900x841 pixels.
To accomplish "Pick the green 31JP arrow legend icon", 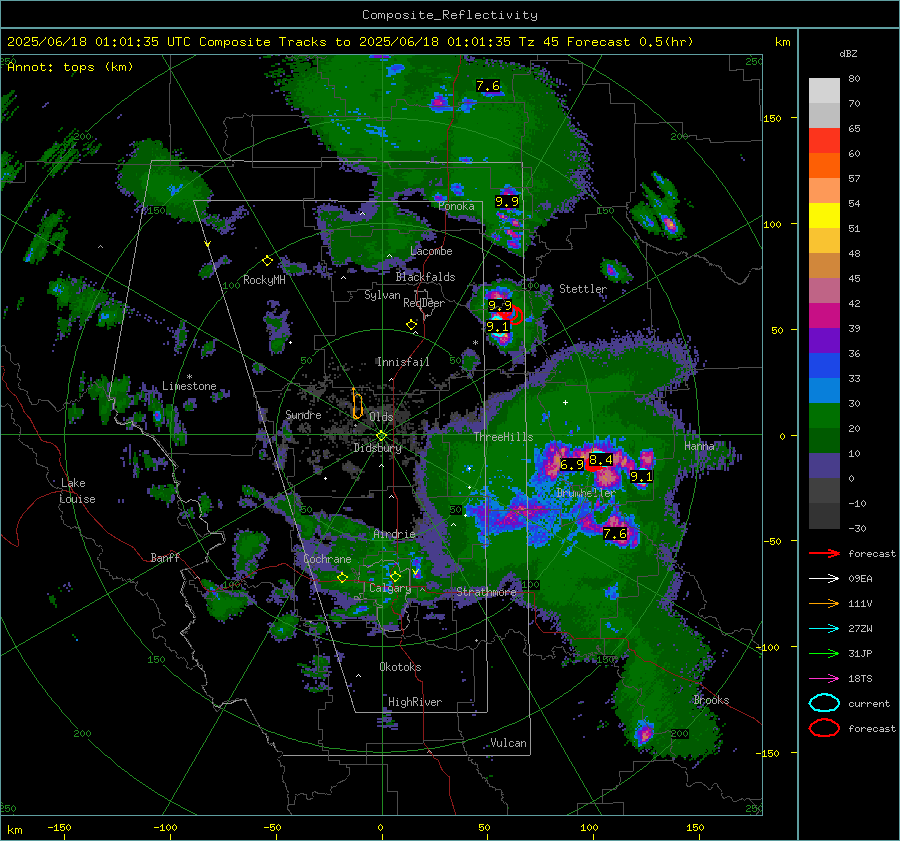I will point(824,653).
